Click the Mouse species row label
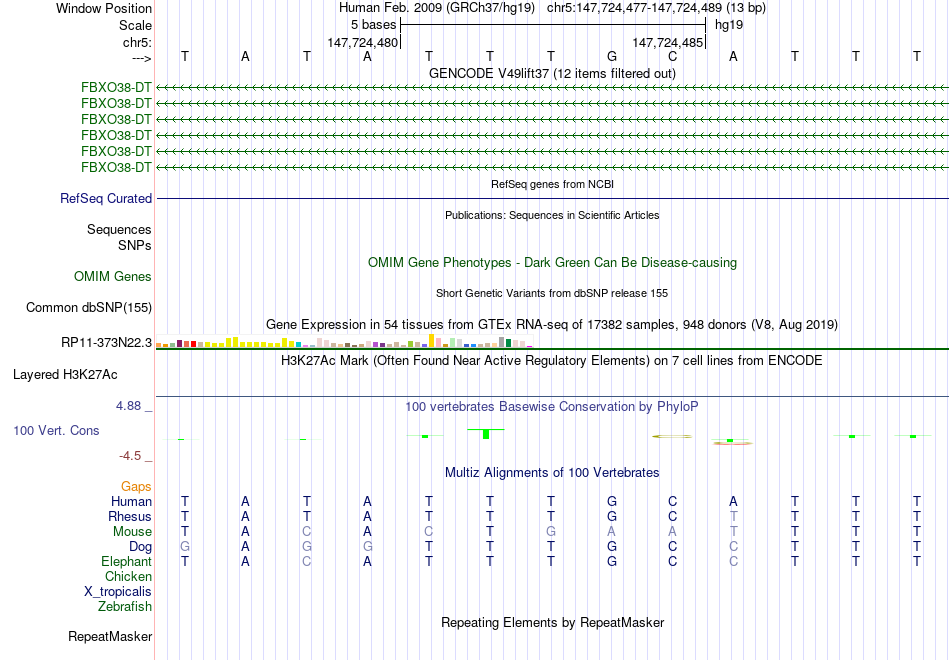The image size is (950, 660). (x=132, y=532)
